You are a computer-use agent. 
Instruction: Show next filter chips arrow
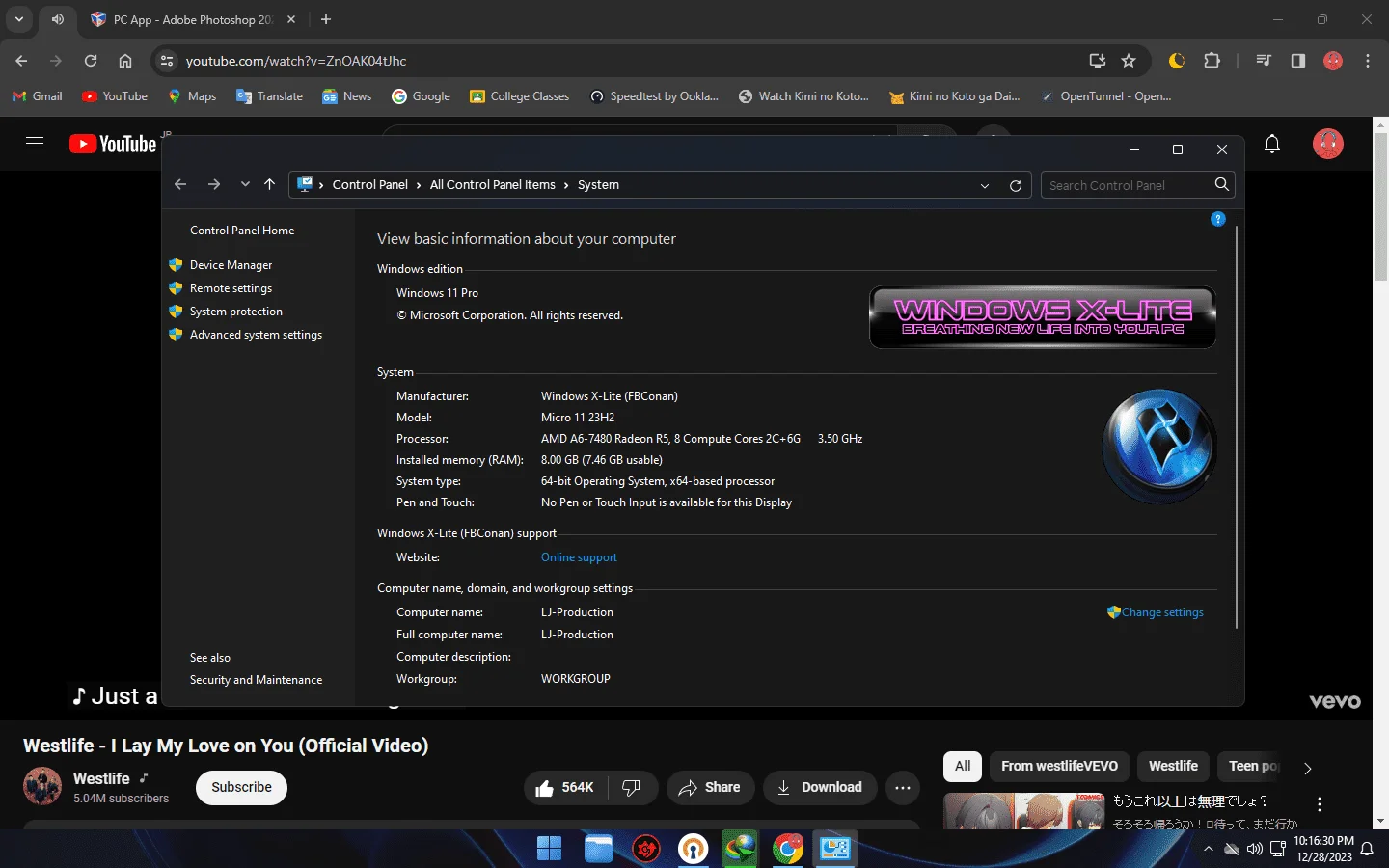[x=1308, y=769]
